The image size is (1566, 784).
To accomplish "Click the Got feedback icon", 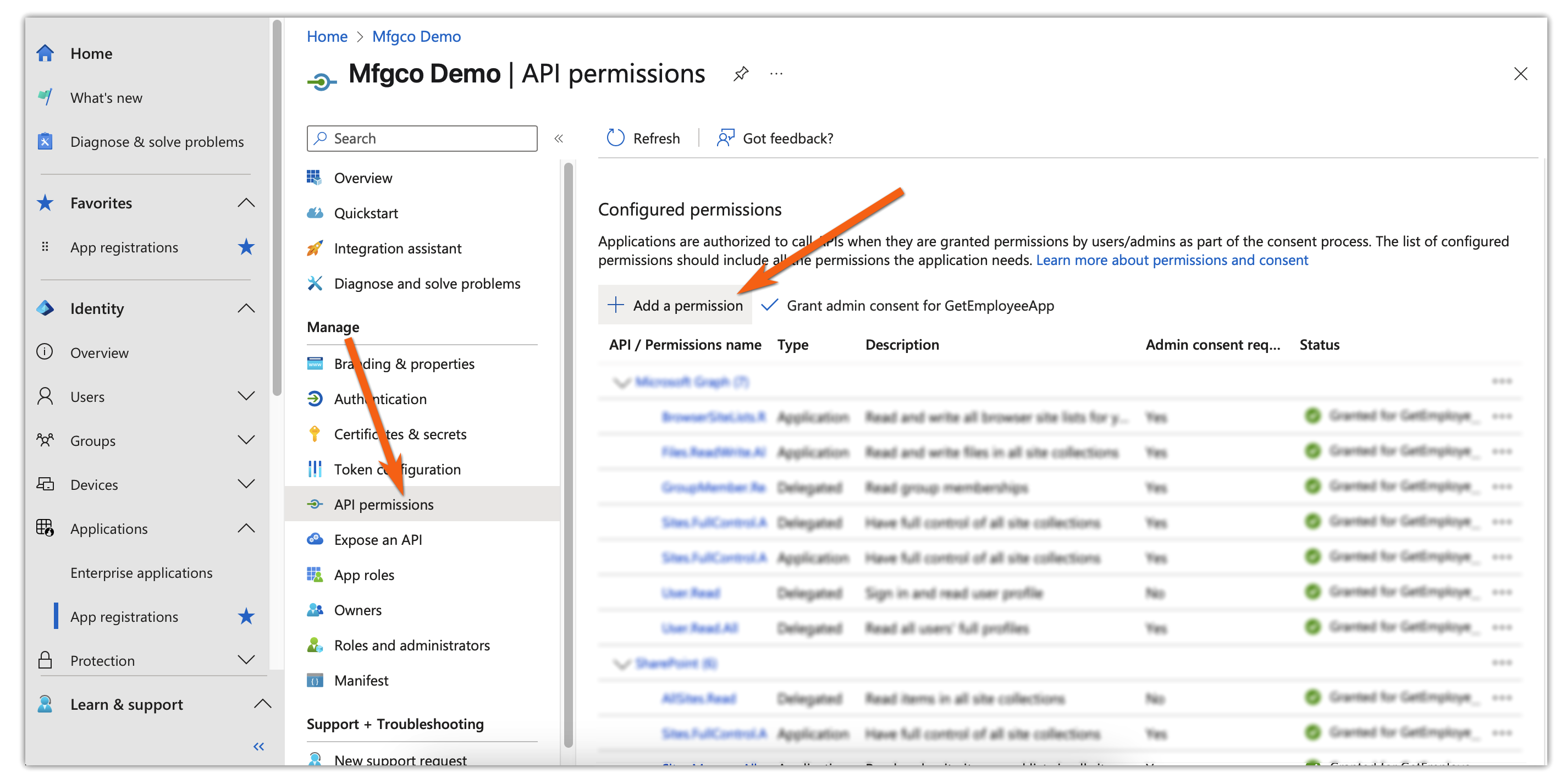I will [x=725, y=138].
